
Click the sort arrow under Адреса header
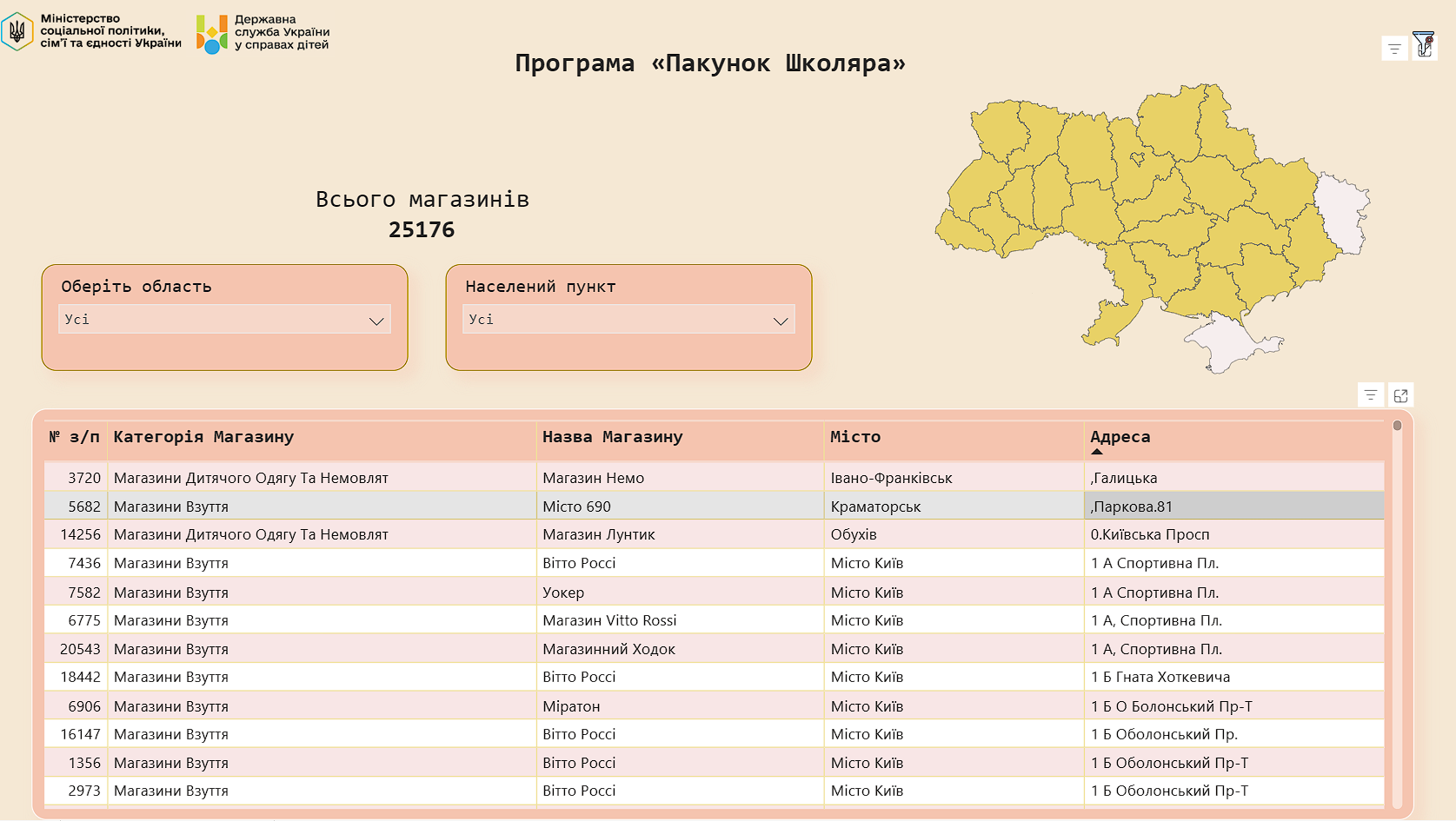point(1097,452)
